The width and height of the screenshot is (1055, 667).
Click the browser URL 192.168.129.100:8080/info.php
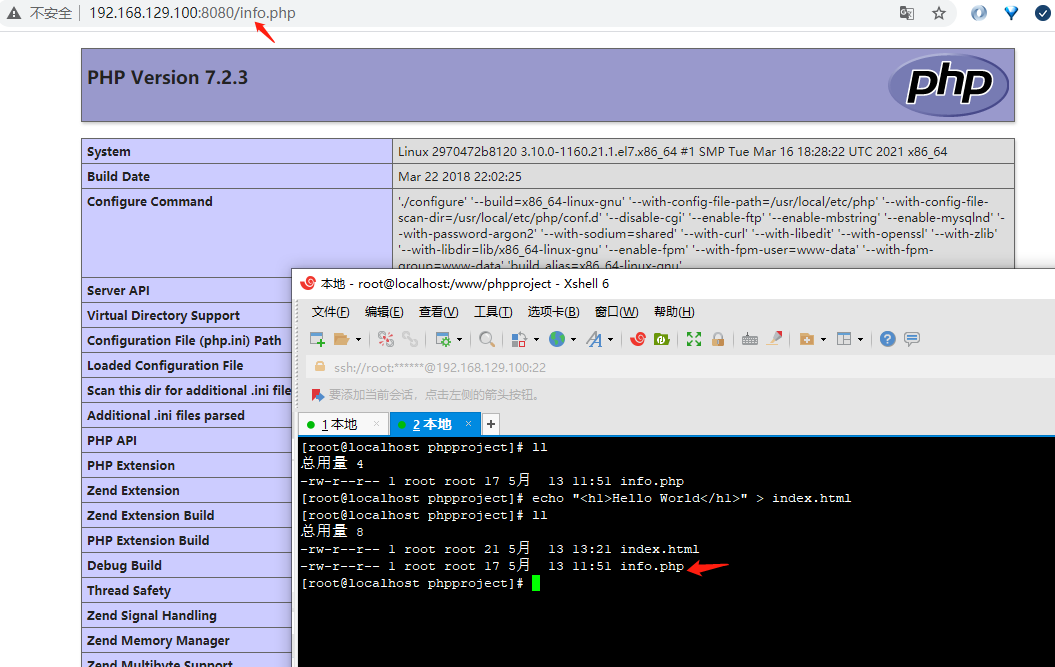pos(192,13)
